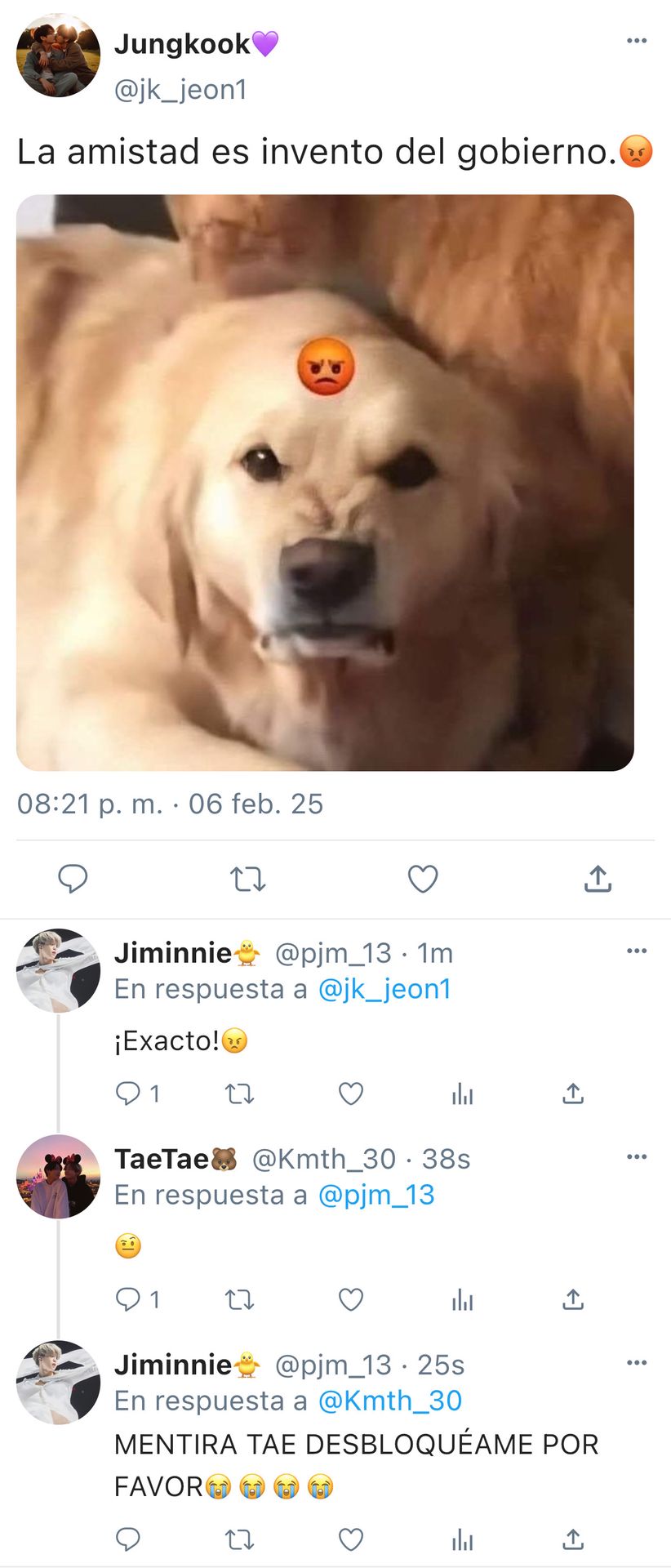This screenshot has height=1568, width=671.
Task: Share the main tweet via the upload icon
Action: pos(598,879)
